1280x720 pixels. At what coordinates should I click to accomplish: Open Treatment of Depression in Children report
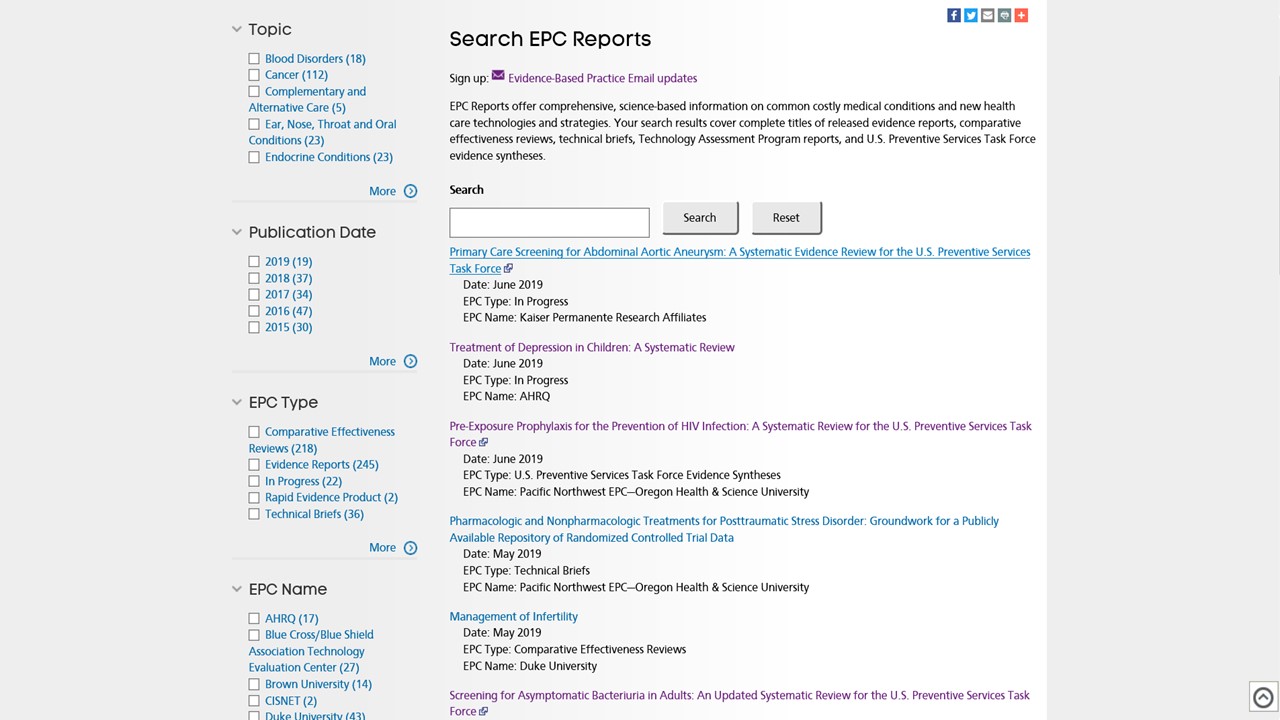click(592, 347)
